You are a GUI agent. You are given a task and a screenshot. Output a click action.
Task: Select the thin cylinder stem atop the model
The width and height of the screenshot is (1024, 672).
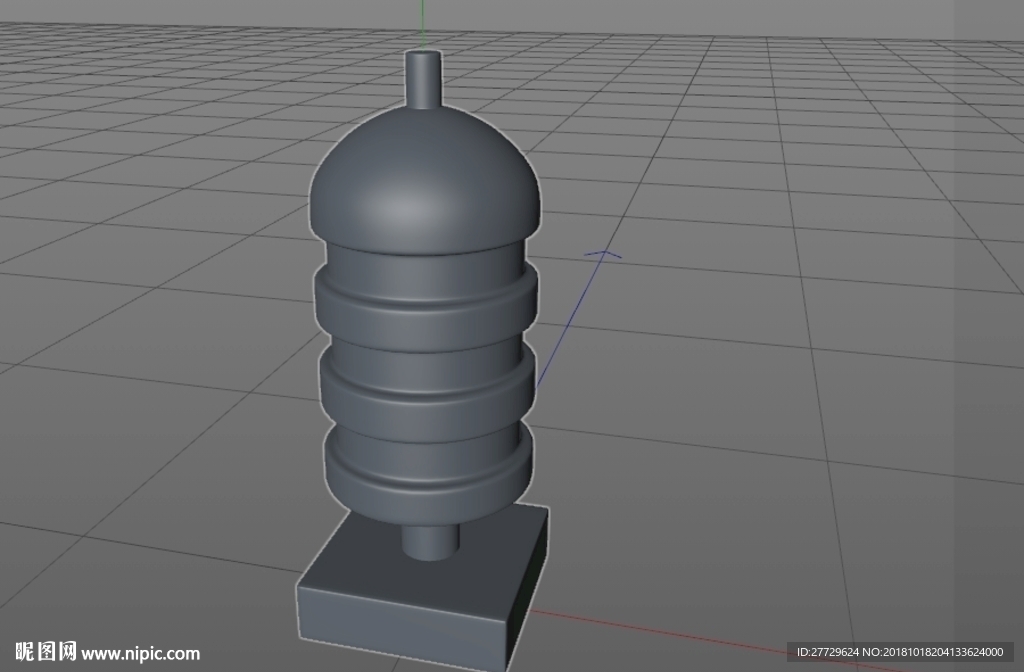click(423, 80)
